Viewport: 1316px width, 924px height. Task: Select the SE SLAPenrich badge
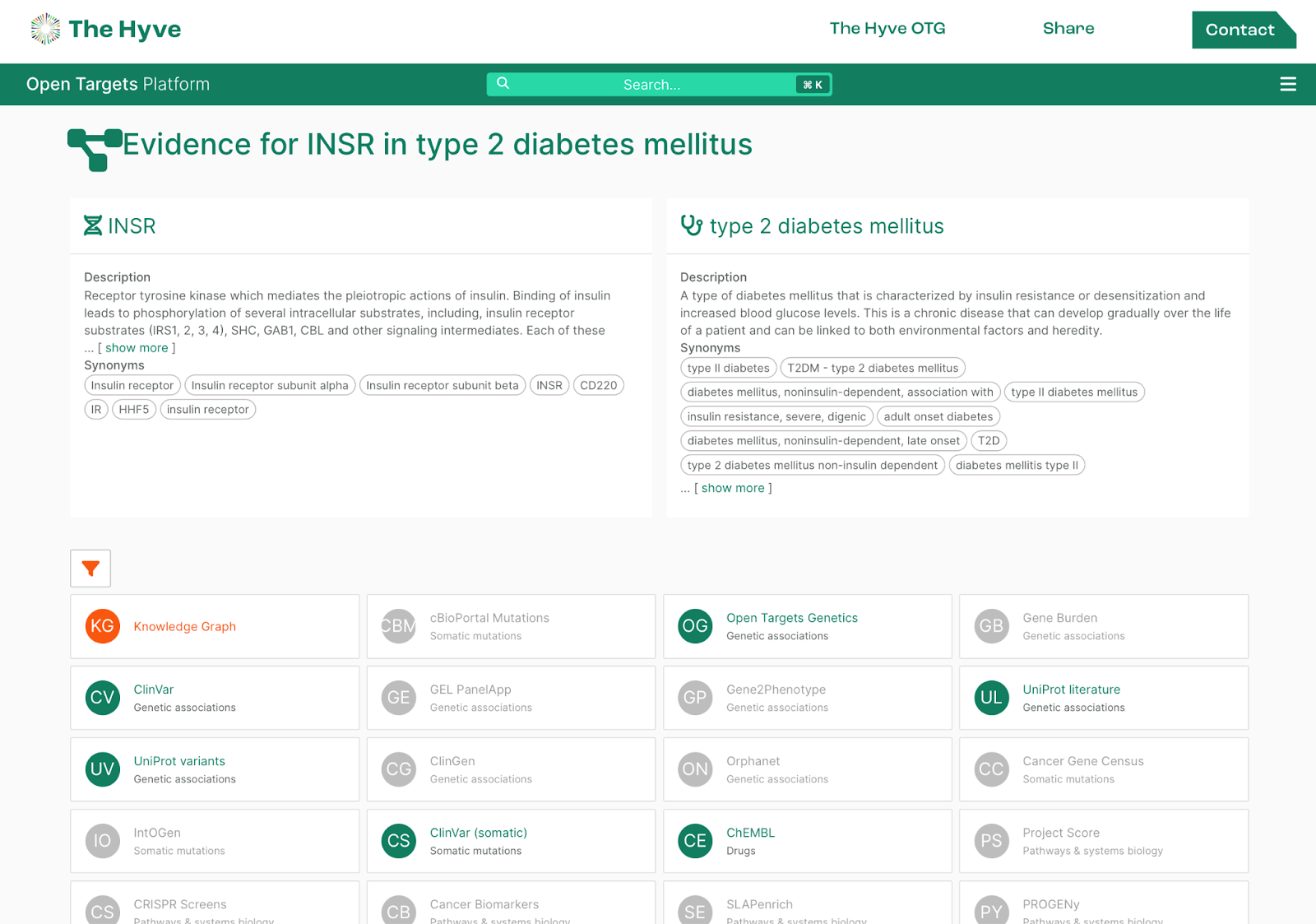(695, 910)
